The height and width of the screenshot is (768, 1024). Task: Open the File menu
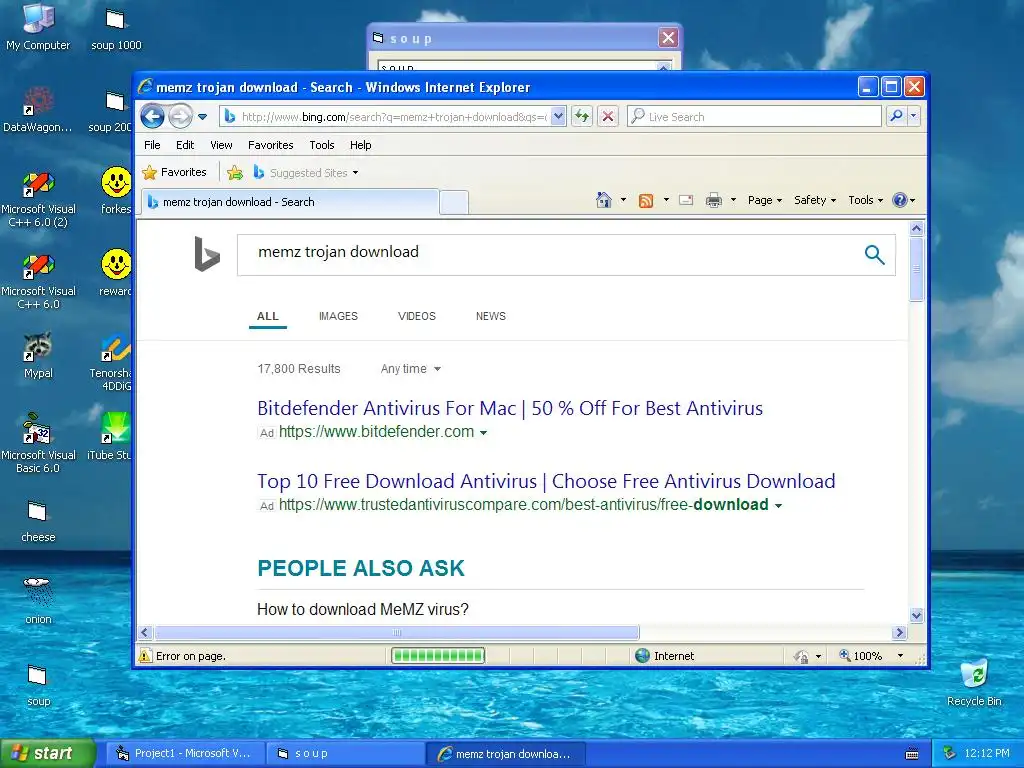pyautogui.click(x=152, y=145)
